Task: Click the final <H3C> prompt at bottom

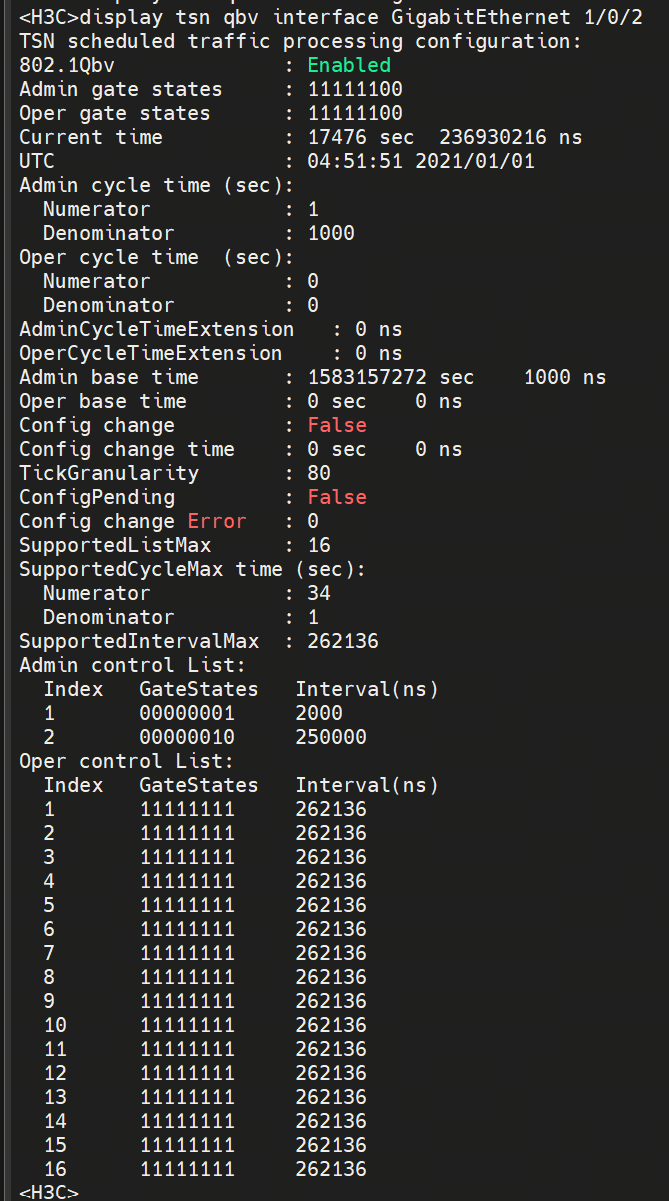Action: (x=49, y=1192)
